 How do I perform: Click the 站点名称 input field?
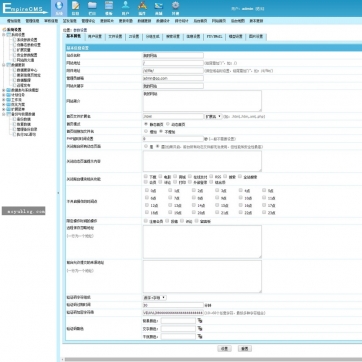(173, 55)
